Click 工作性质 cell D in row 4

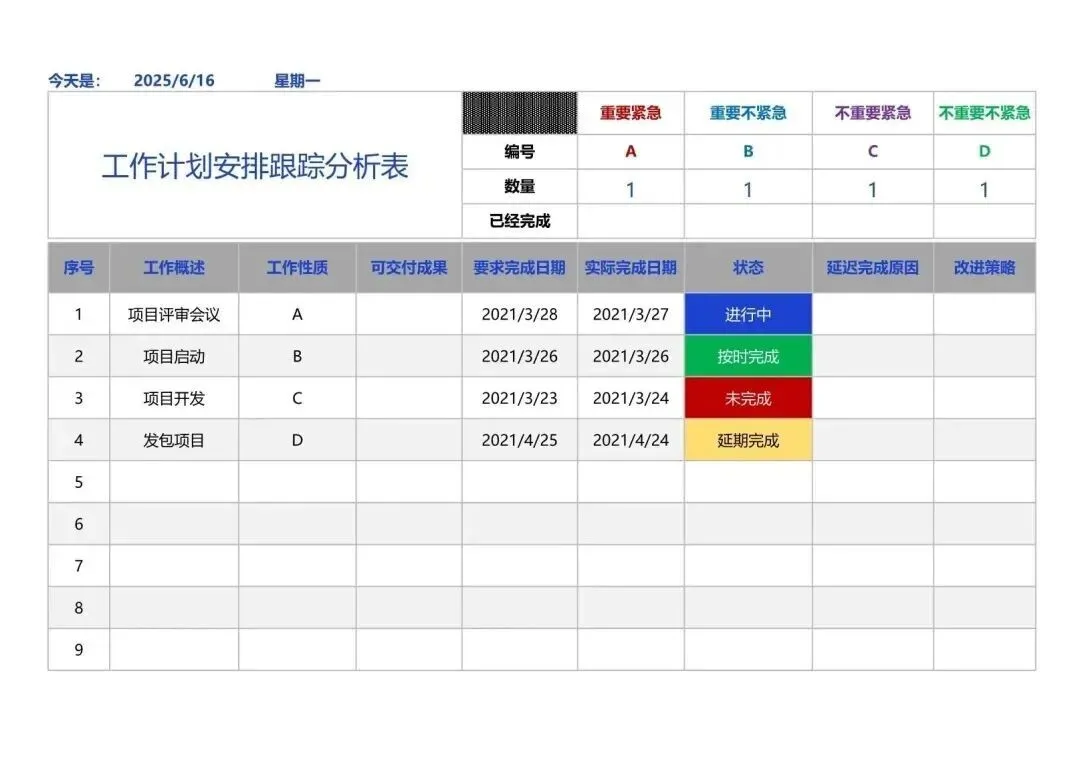click(297, 440)
